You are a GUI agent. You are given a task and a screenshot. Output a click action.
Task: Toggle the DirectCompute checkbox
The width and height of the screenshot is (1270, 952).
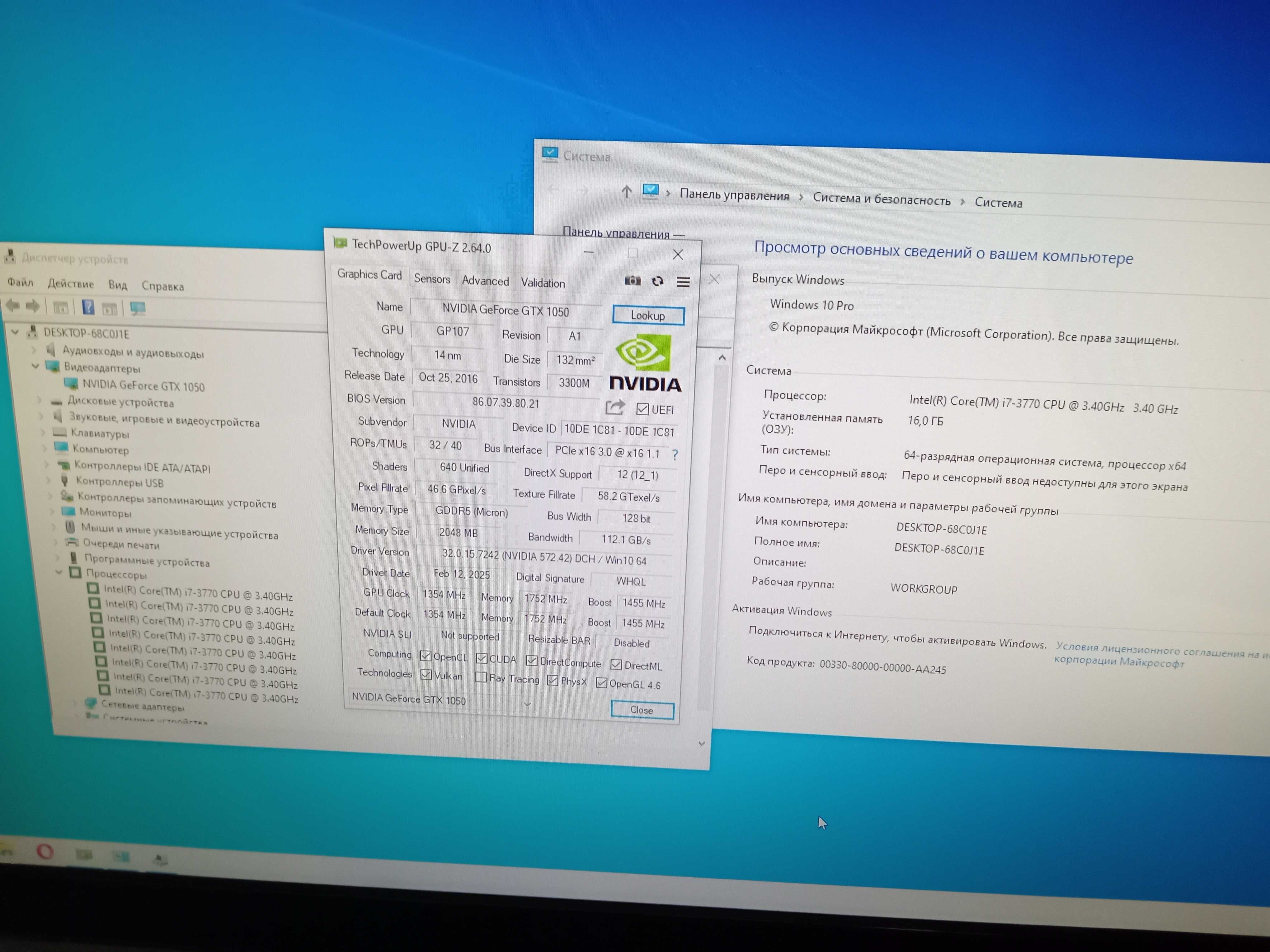click(532, 660)
